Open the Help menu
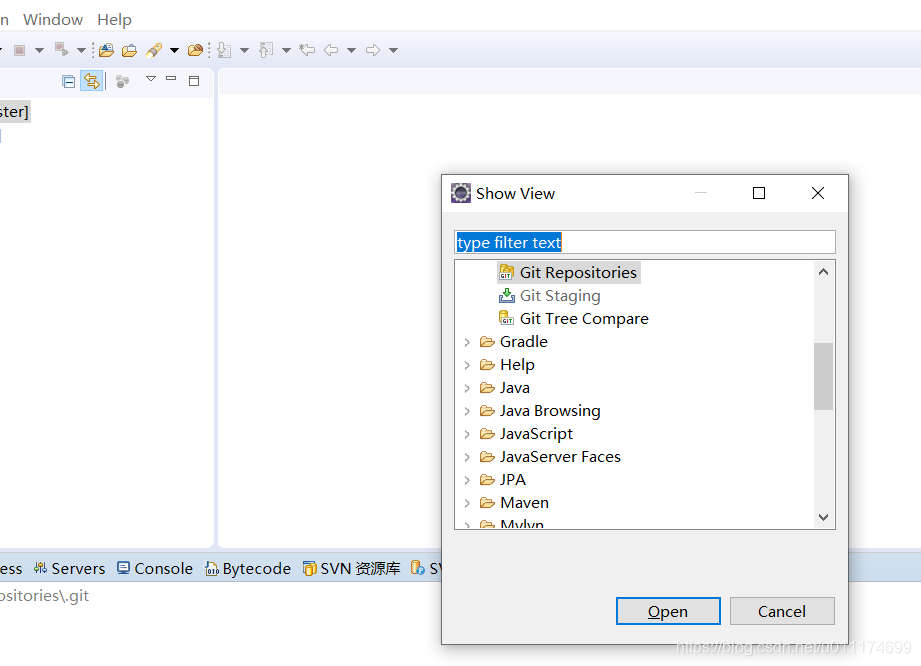This screenshot has height=666, width=921. click(114, 19)
